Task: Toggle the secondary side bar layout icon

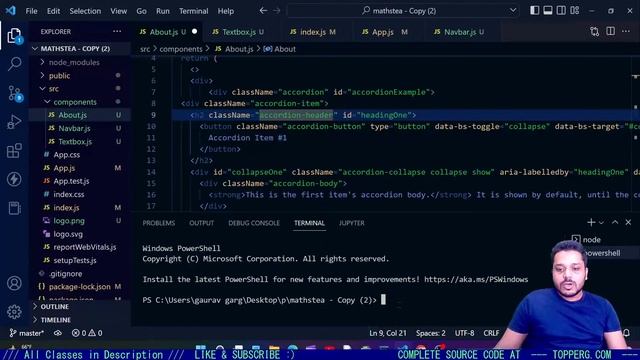Action: pos(561,11)
